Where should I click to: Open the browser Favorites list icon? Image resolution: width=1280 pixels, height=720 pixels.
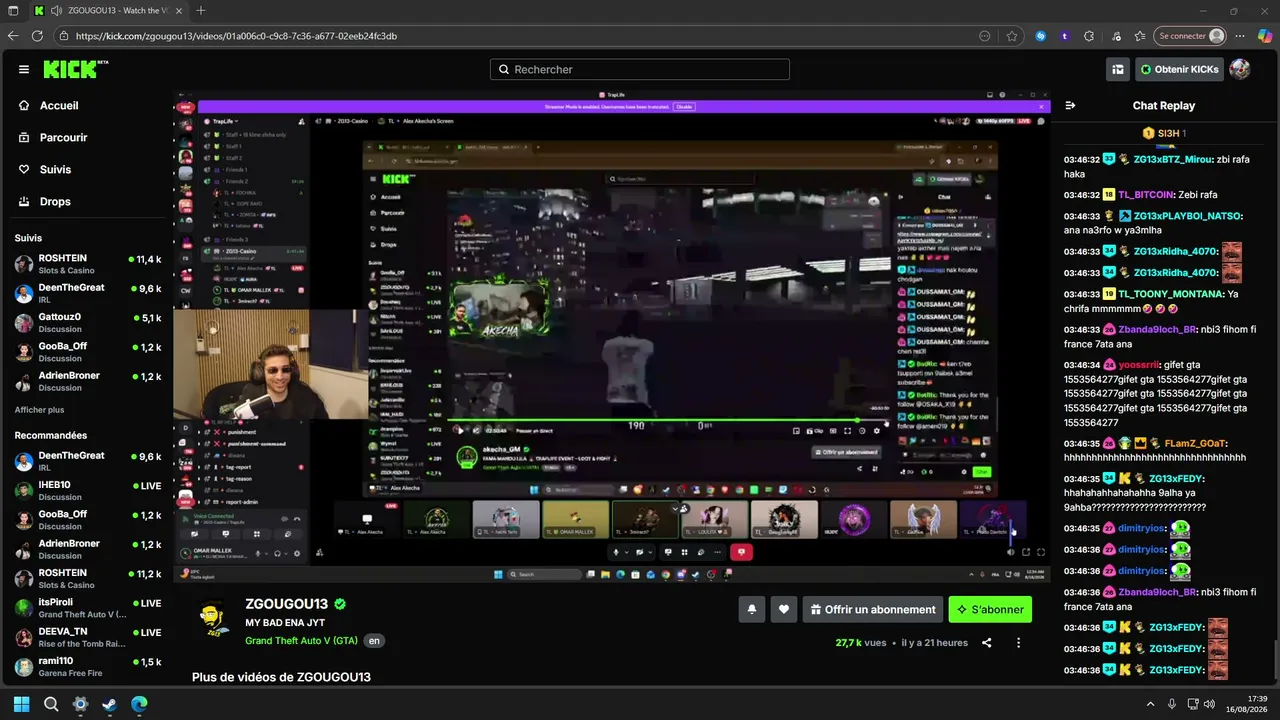[1140, 36]
